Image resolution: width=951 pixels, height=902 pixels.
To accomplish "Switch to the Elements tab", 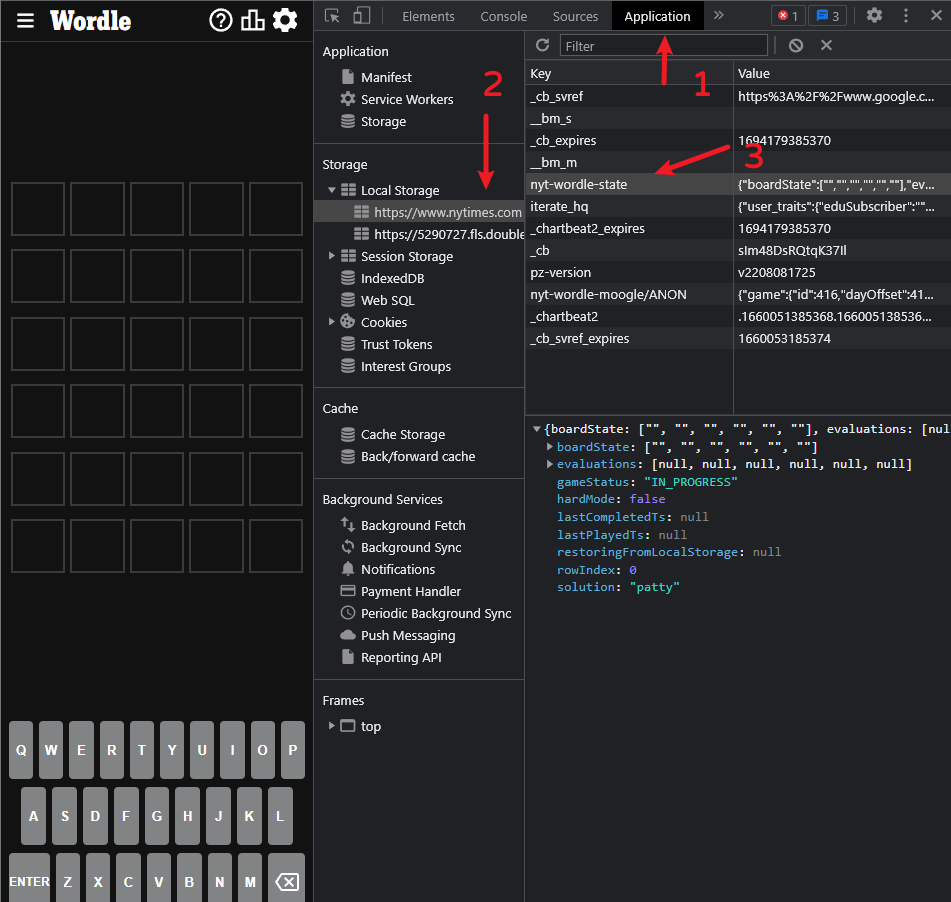I will tap(428, 16).
